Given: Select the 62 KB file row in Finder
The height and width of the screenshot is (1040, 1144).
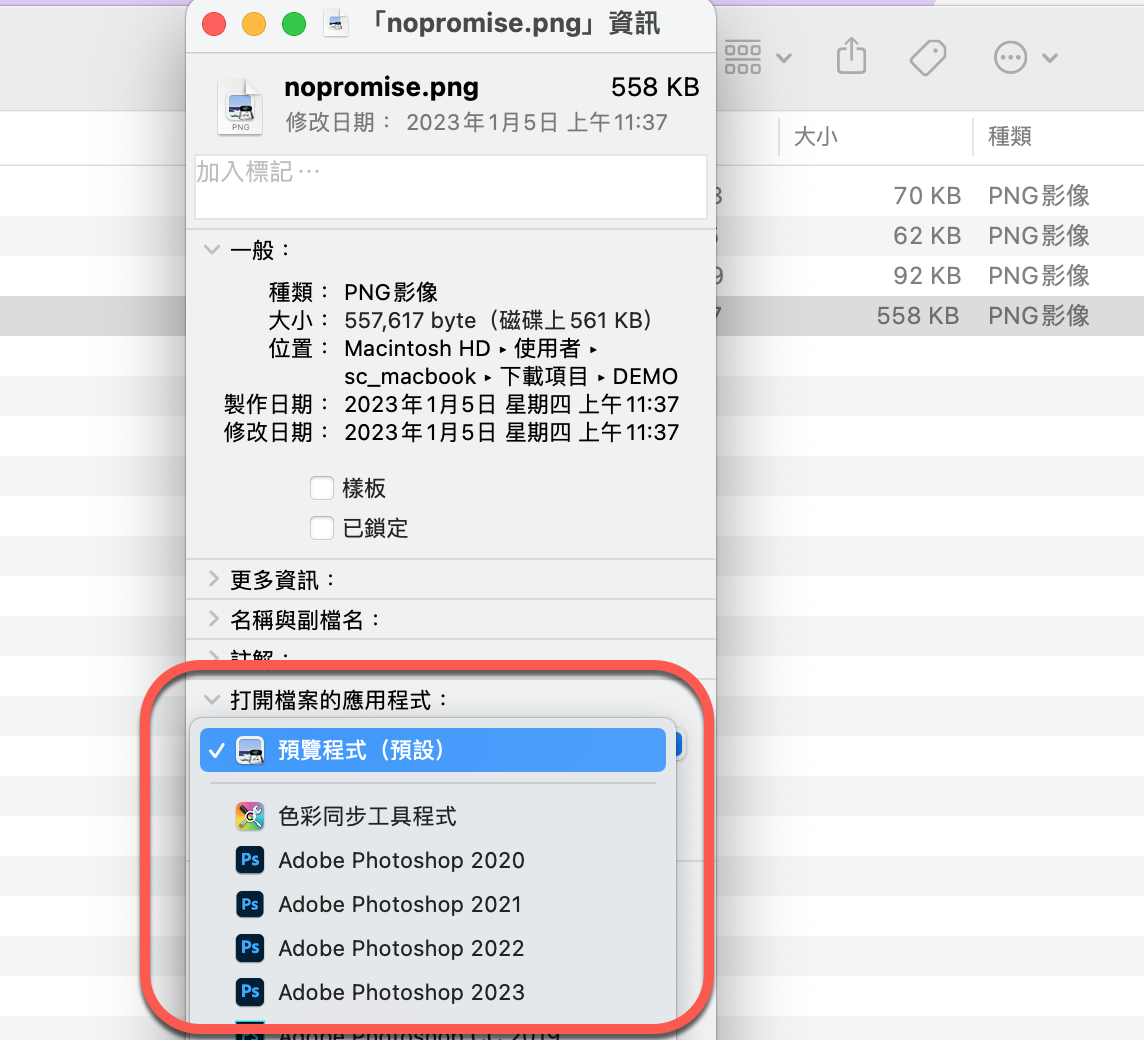Looking at the screenshot, I should coord(930,236).
